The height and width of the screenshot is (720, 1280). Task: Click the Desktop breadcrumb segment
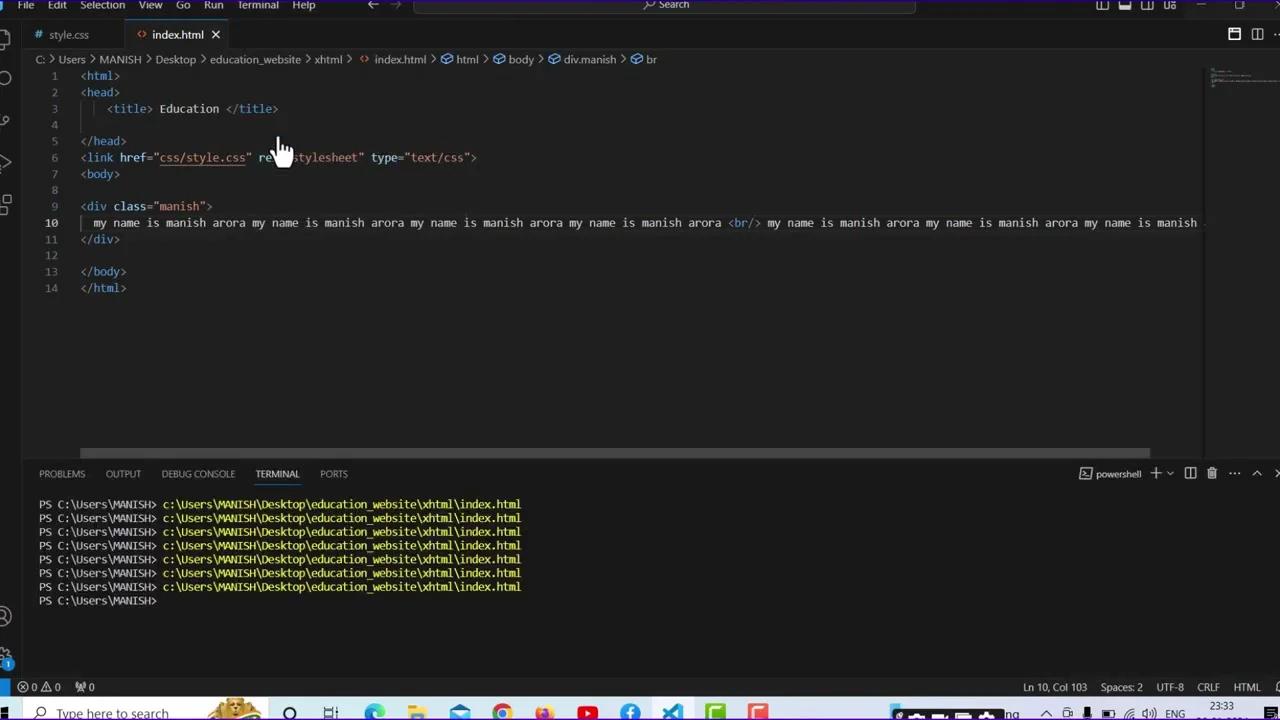pyautogui.click(x=175, y=60)
